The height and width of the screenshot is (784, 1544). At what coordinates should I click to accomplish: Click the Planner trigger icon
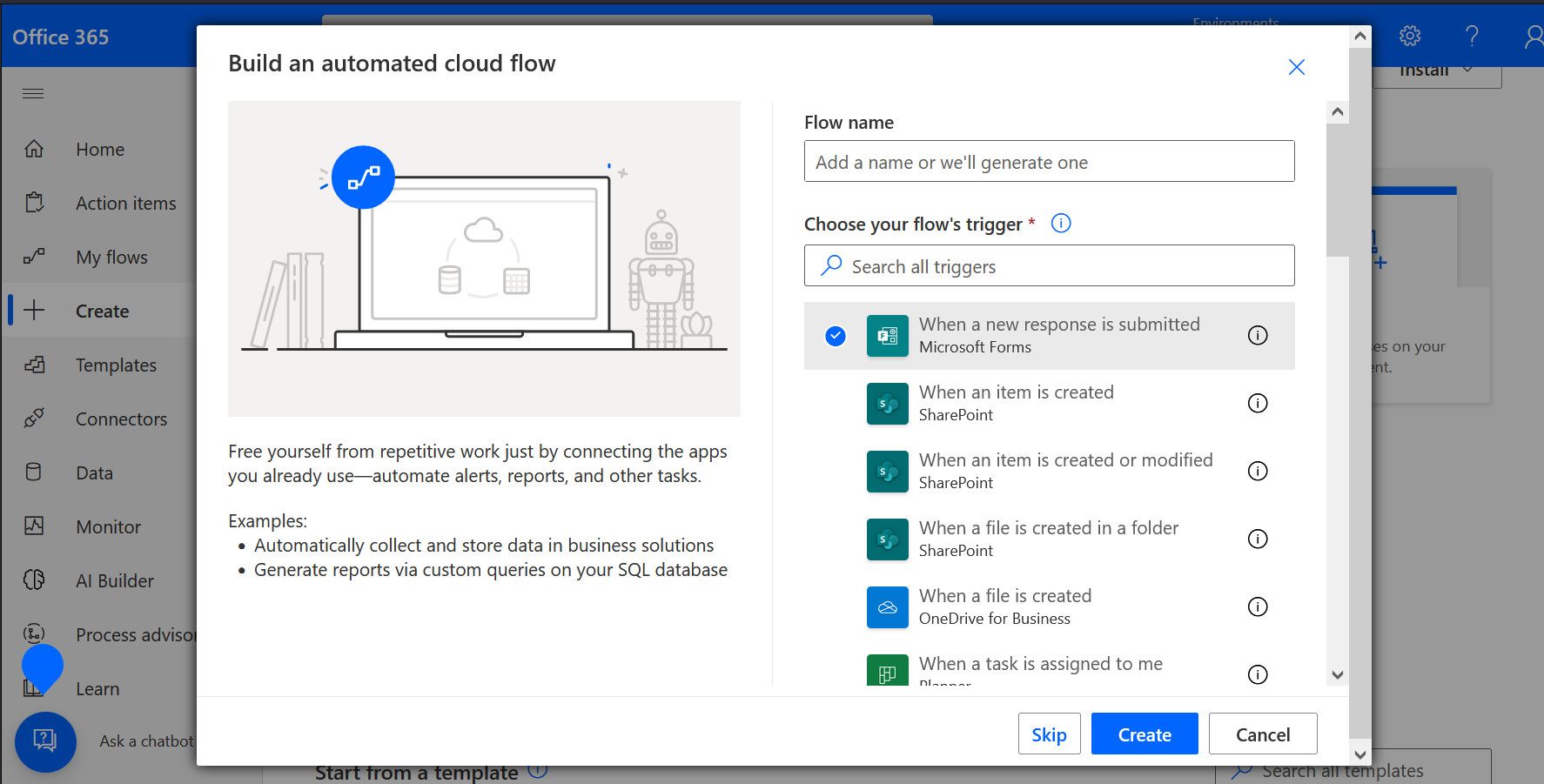887,672
